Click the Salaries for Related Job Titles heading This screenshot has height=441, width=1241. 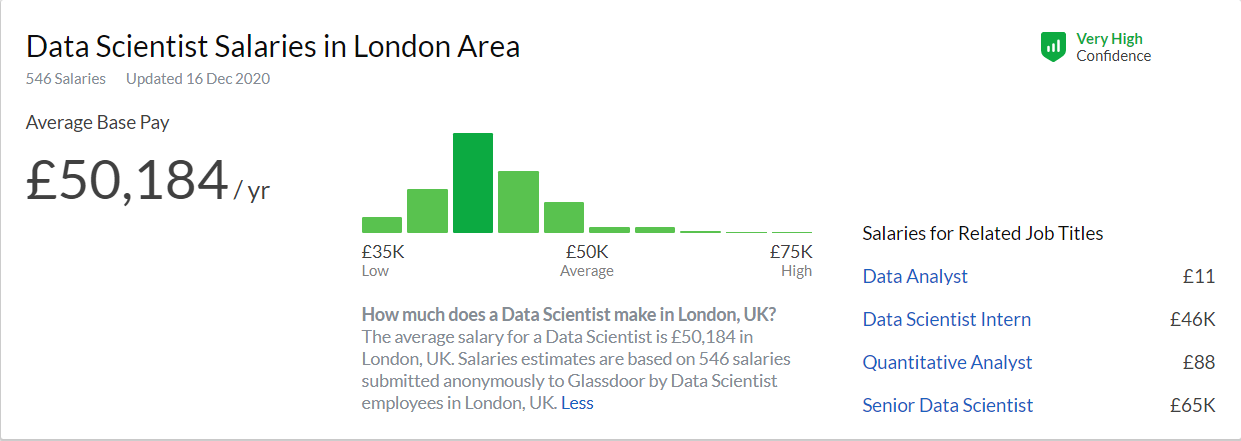pos(983,233)
